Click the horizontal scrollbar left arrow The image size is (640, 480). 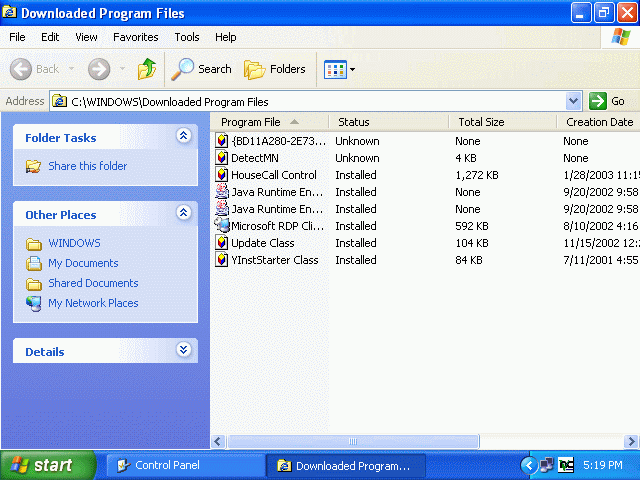click(x=218, y=441)
